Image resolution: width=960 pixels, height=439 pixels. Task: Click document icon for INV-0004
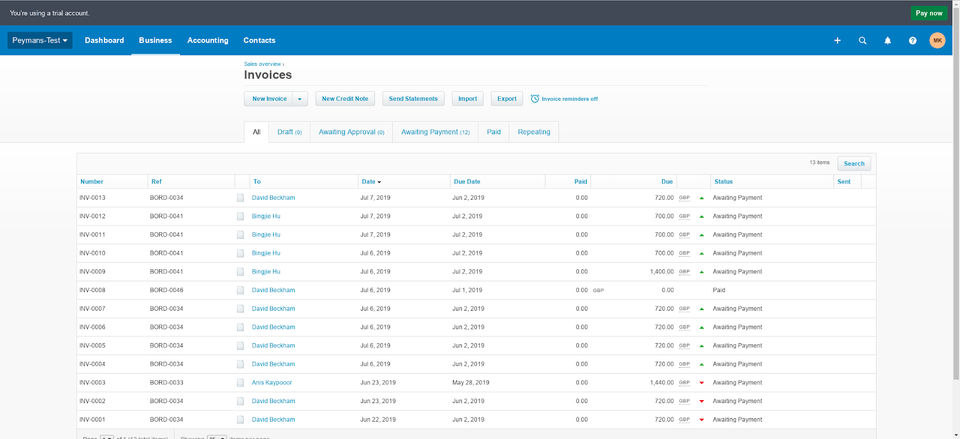(x=241, y=364)
